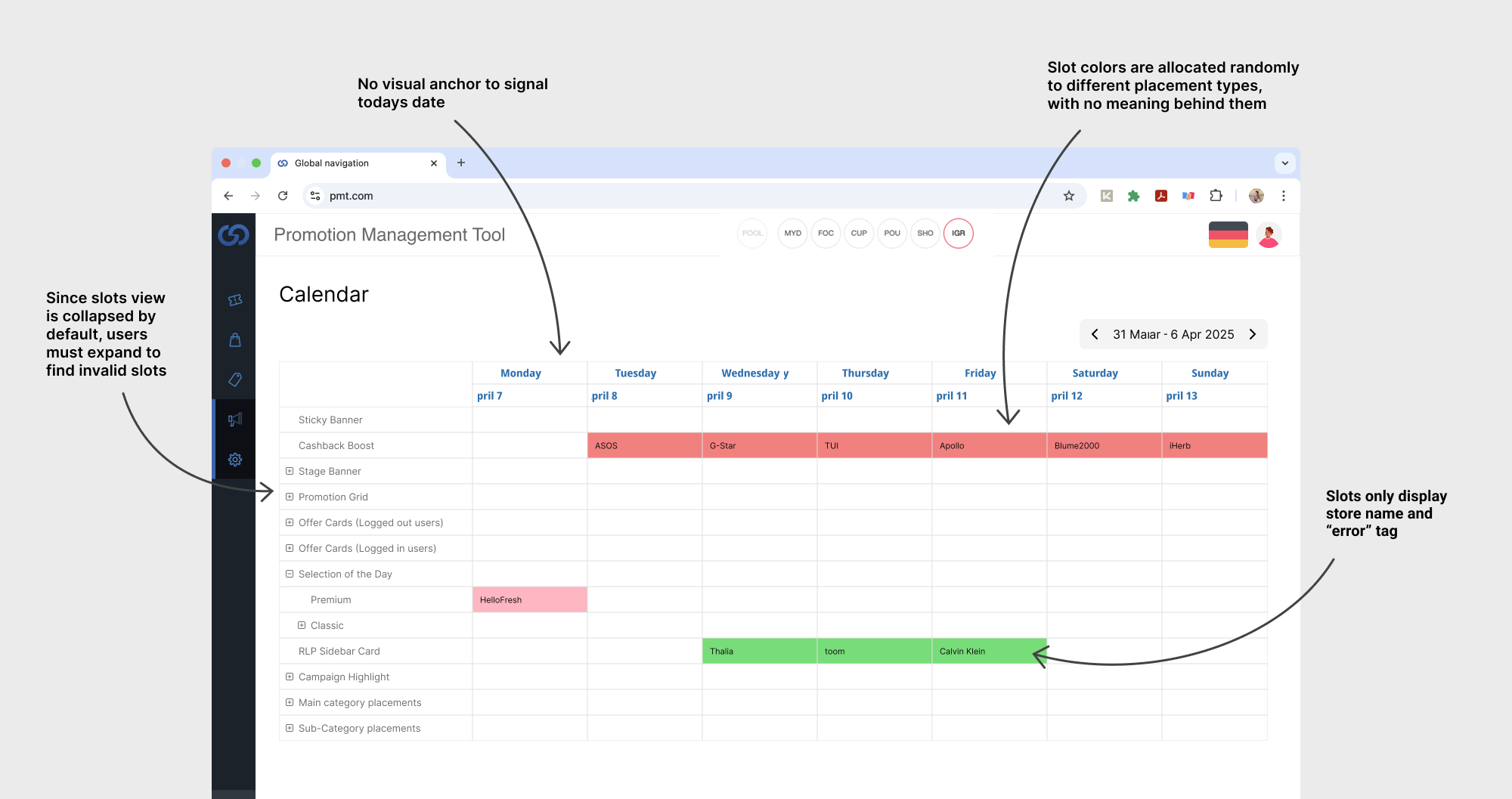This screenshot has height=799, width=1512.
Task: Go to the next week with right chevron
Action: [1253, 334]
